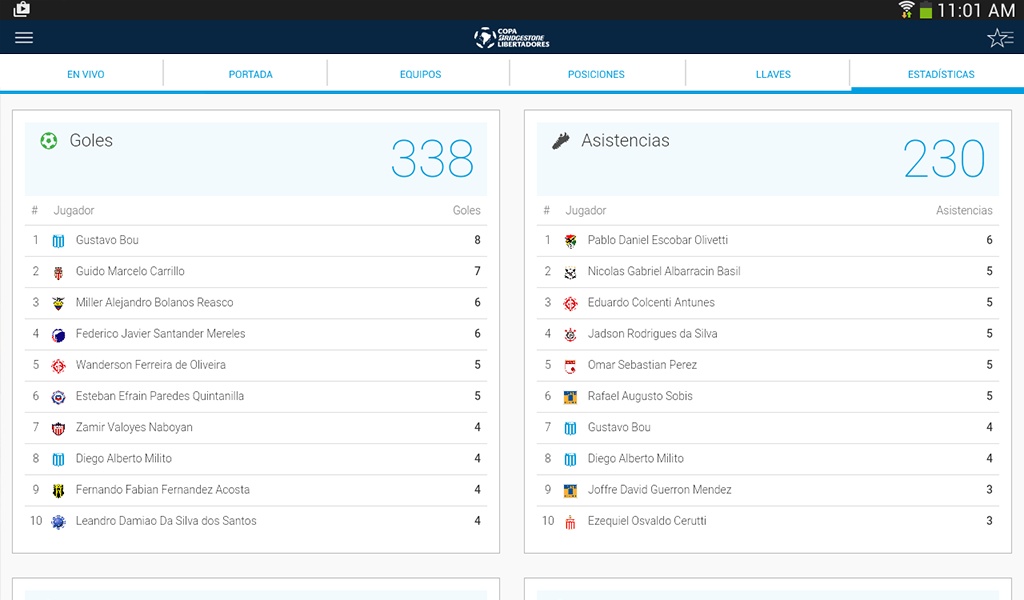Screen dimensions: 1024x600
Task: Tap the crest beside Zamir Valoyes Naboyan
Action: click(x=58, y=428)
